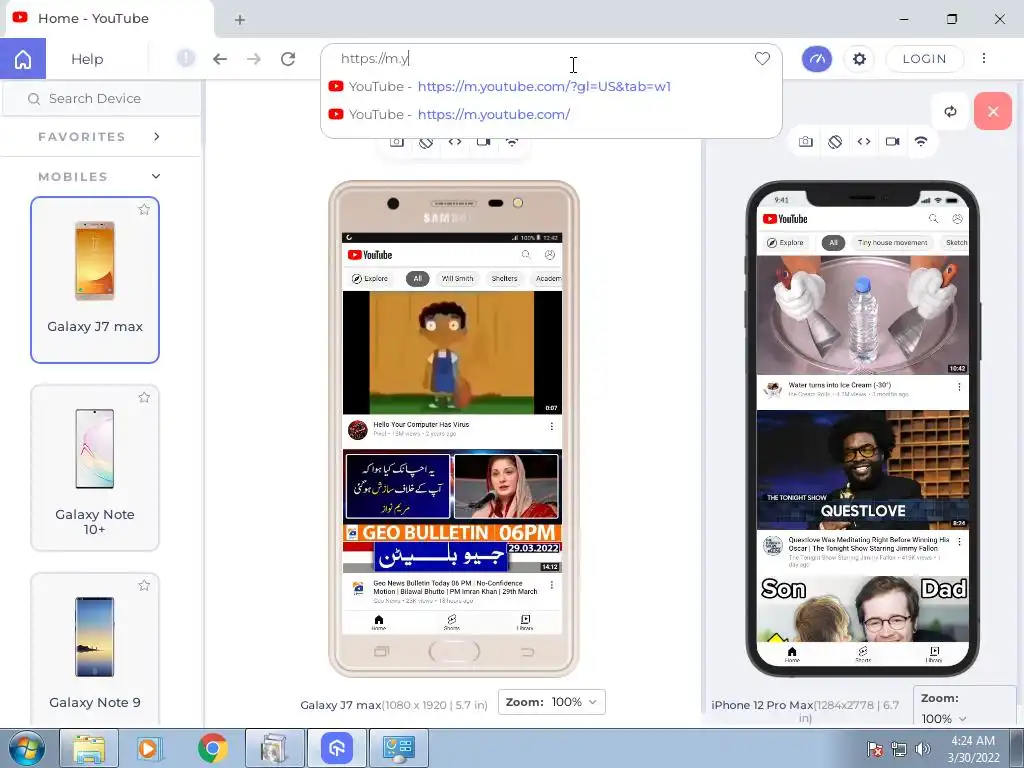
Task: Star the Galaxy Note 10+ device
Action: (144, 398)
